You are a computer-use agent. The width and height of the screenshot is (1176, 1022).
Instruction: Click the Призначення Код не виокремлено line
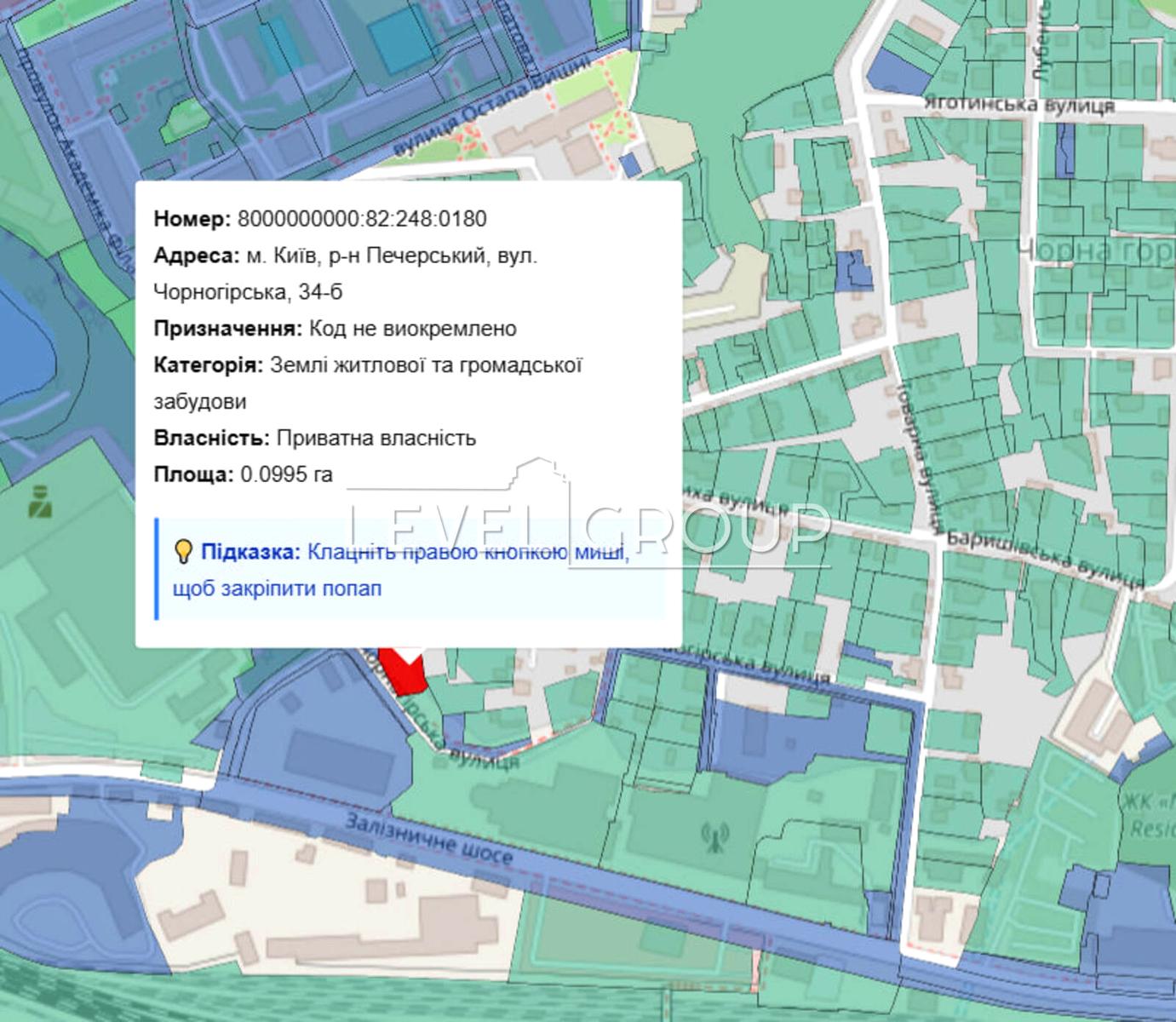click(x=335, y=329)
